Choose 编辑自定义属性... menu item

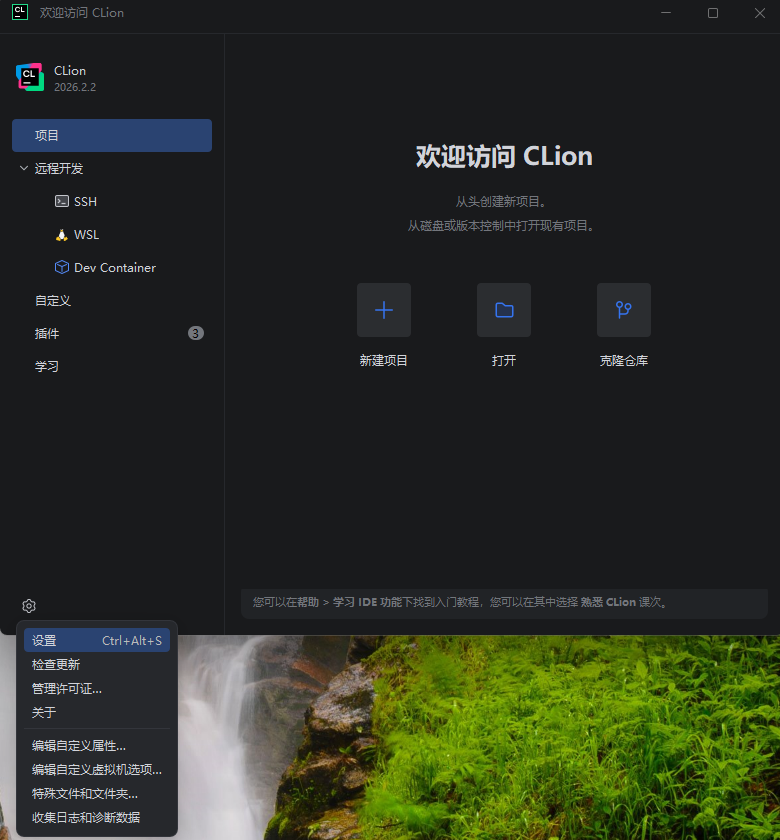(97, 746)
